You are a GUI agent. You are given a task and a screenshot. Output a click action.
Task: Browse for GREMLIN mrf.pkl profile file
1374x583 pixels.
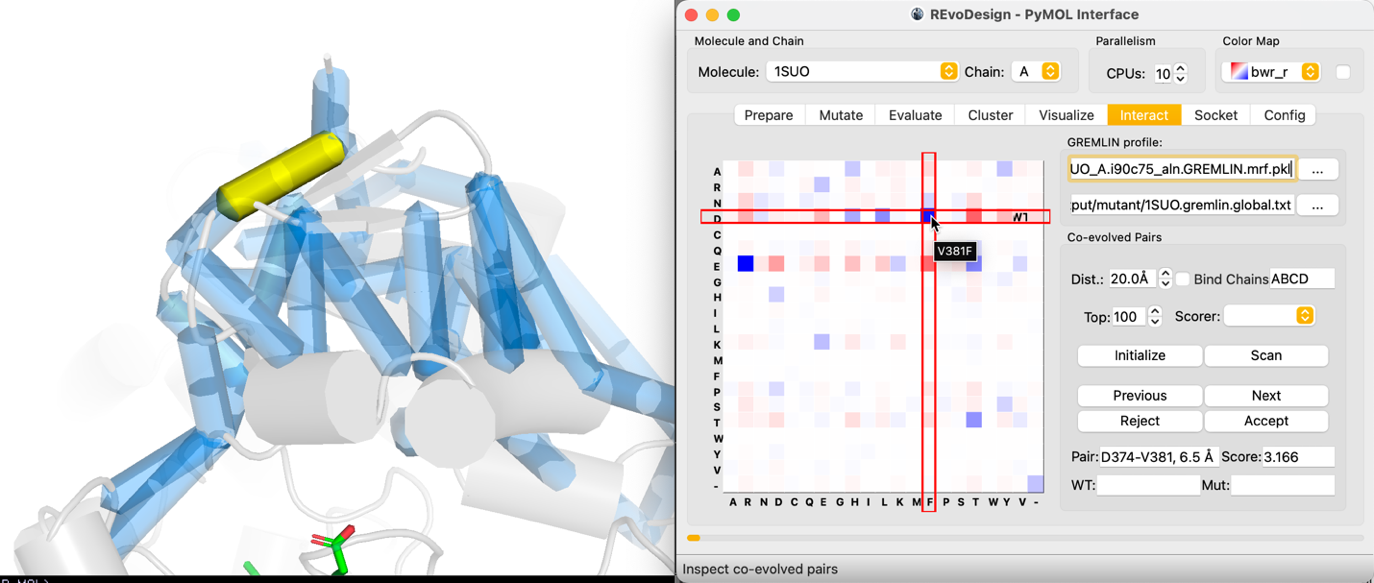click(1317, 169)
